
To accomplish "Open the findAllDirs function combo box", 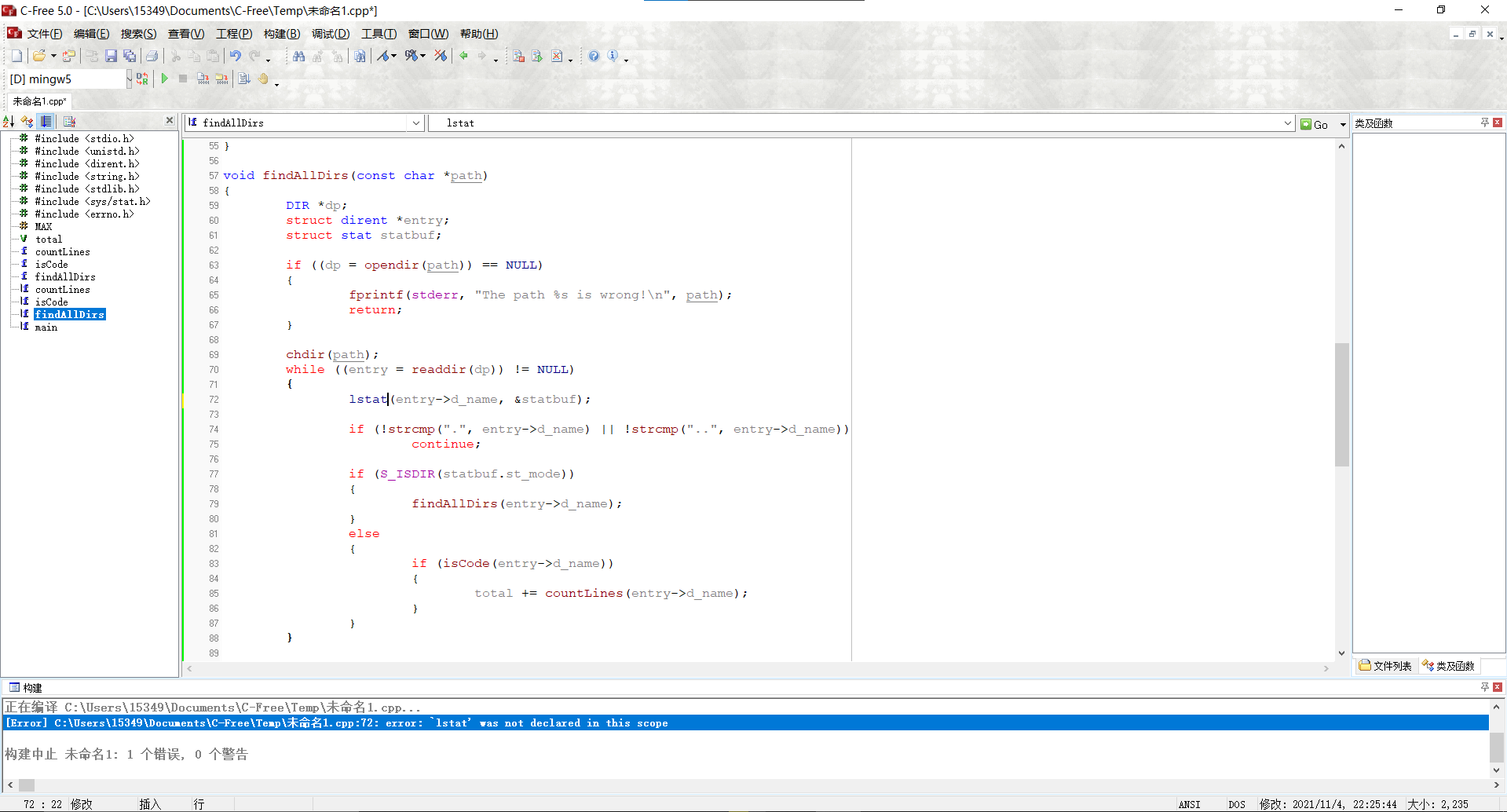I will [416, 123].
